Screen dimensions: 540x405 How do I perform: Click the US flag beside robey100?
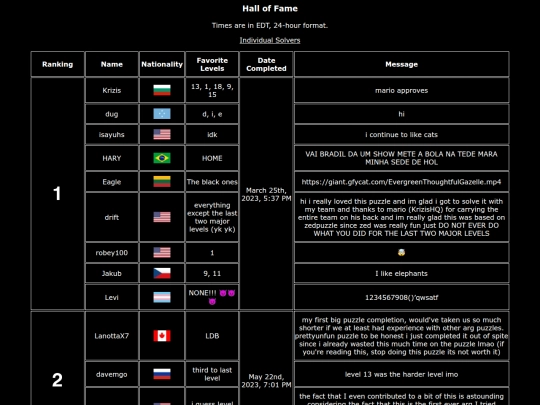pos(162,253)
